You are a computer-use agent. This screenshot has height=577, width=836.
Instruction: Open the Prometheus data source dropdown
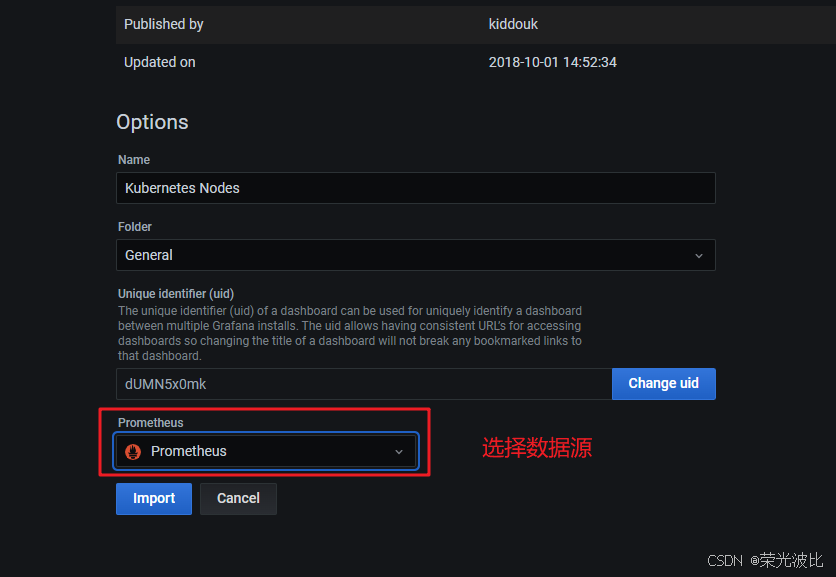[x=266, y=451]
